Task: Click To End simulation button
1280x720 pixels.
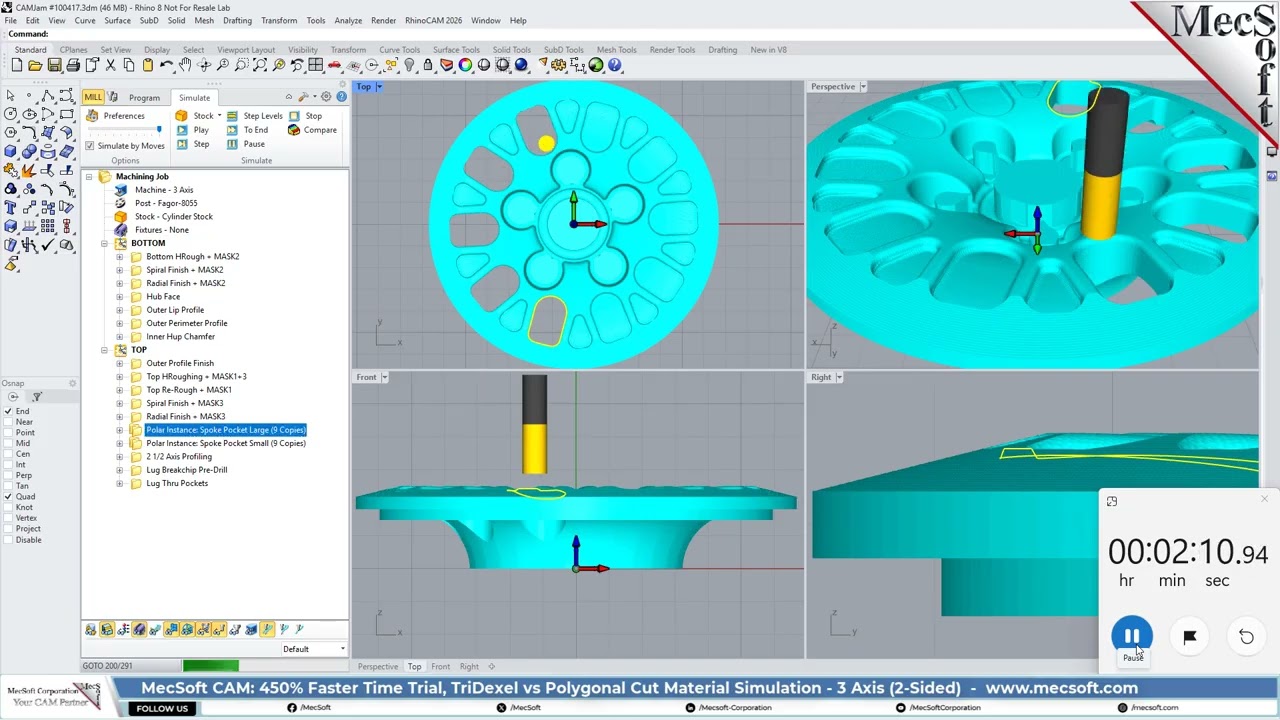Action: 248,130
